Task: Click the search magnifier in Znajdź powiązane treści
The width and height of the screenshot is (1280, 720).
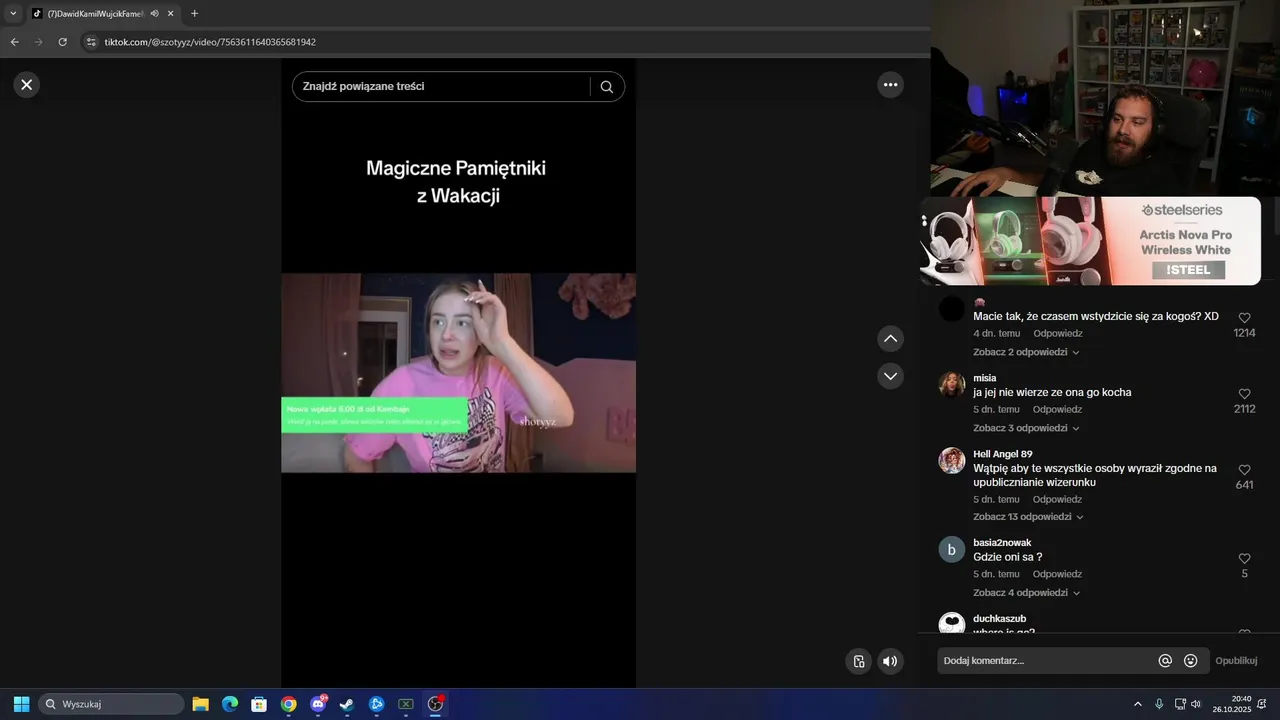Action: [x=606, y=87]
